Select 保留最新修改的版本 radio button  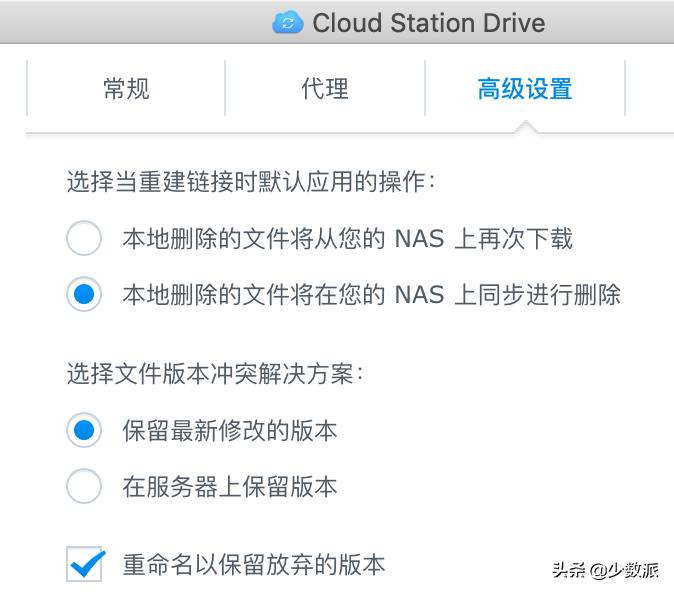tap(84, 430)
